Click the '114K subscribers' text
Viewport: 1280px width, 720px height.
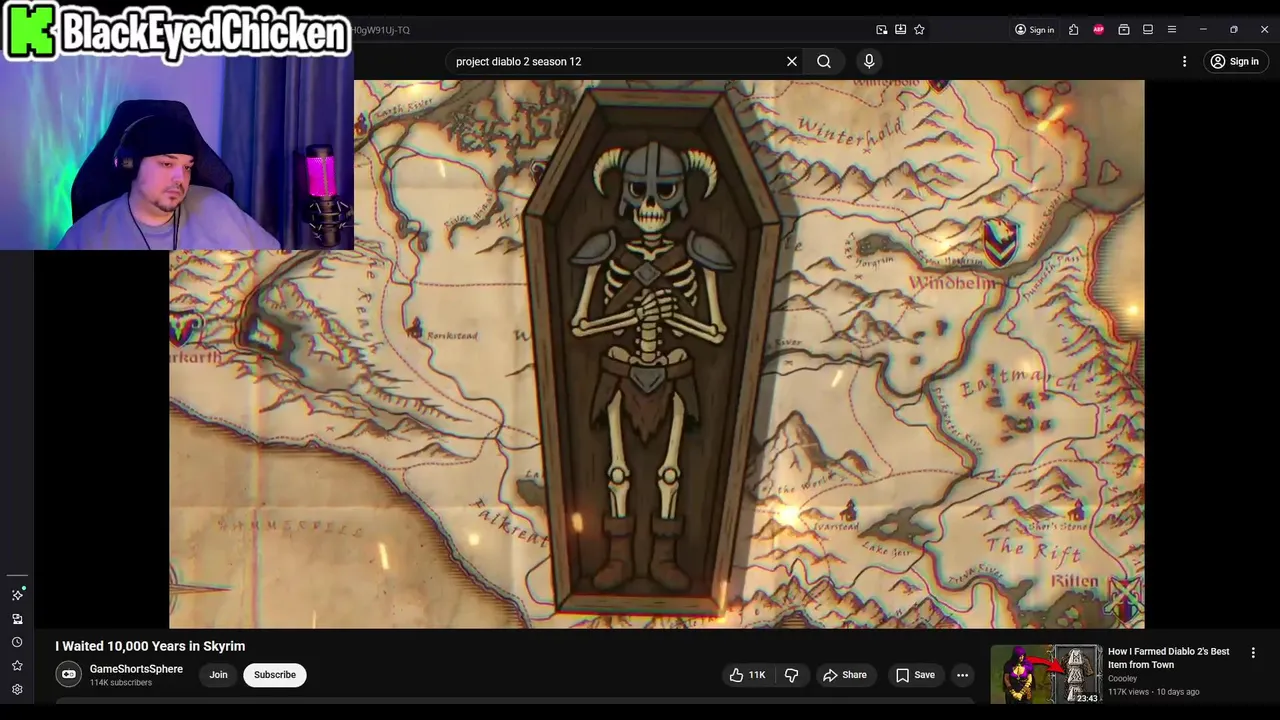pos(121,683)
